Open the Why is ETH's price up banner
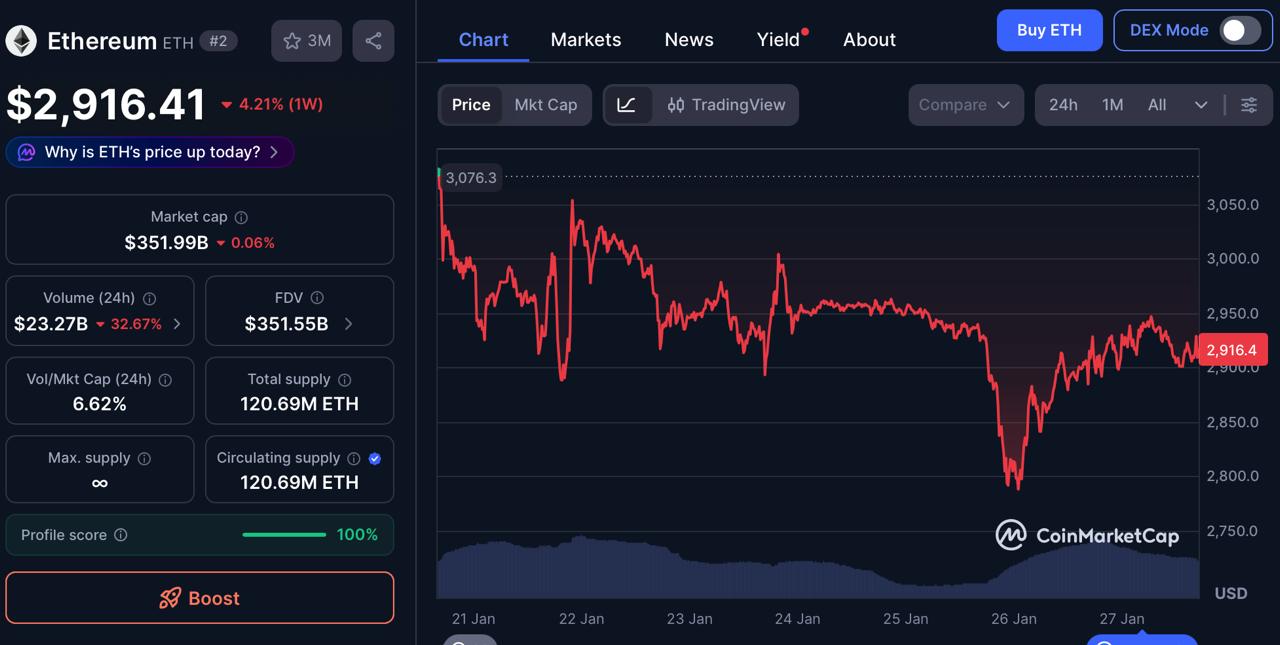 [148, 151]
